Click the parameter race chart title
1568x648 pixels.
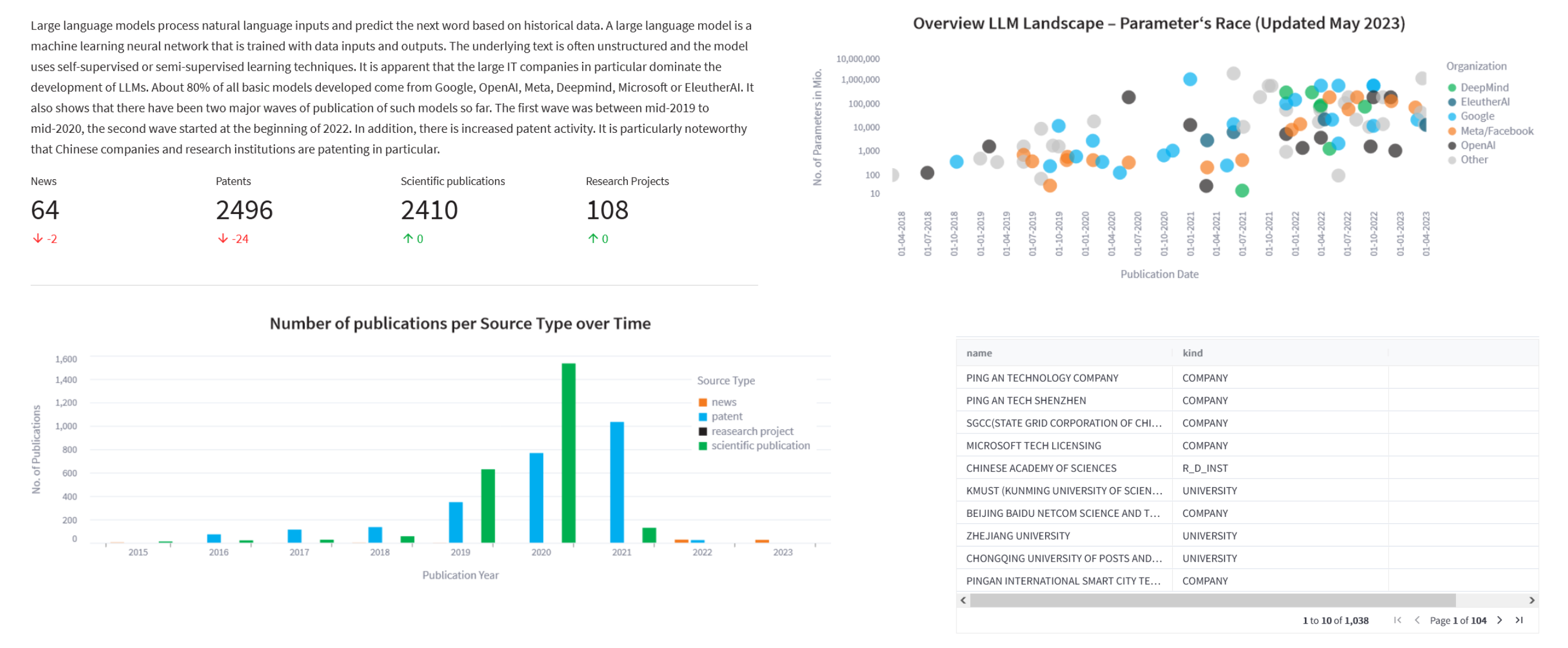[1158, 23]
